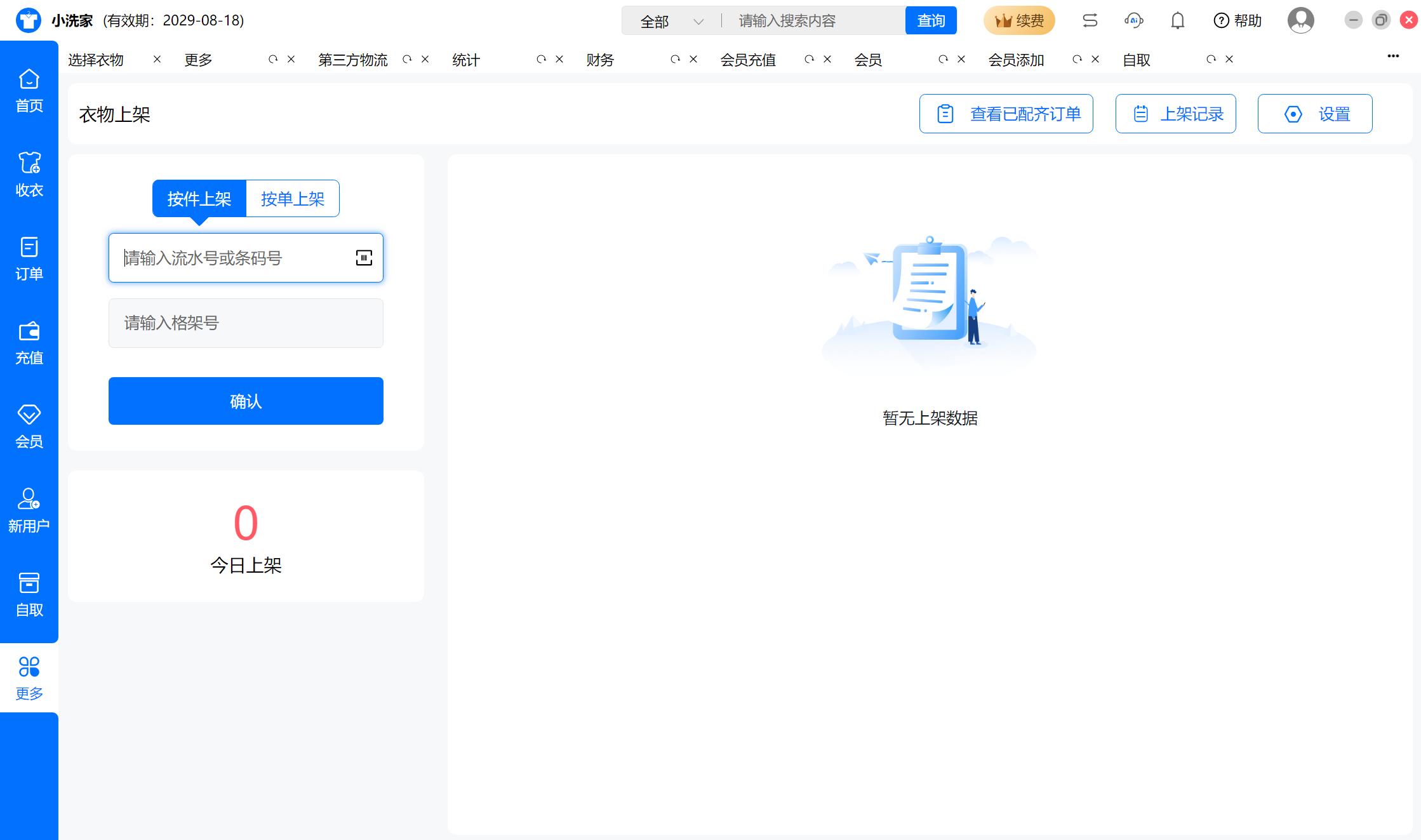The width and height of the screenshot is (1421, 840).
Task: Close the 统计 tab
Action: tap(559, 59)
